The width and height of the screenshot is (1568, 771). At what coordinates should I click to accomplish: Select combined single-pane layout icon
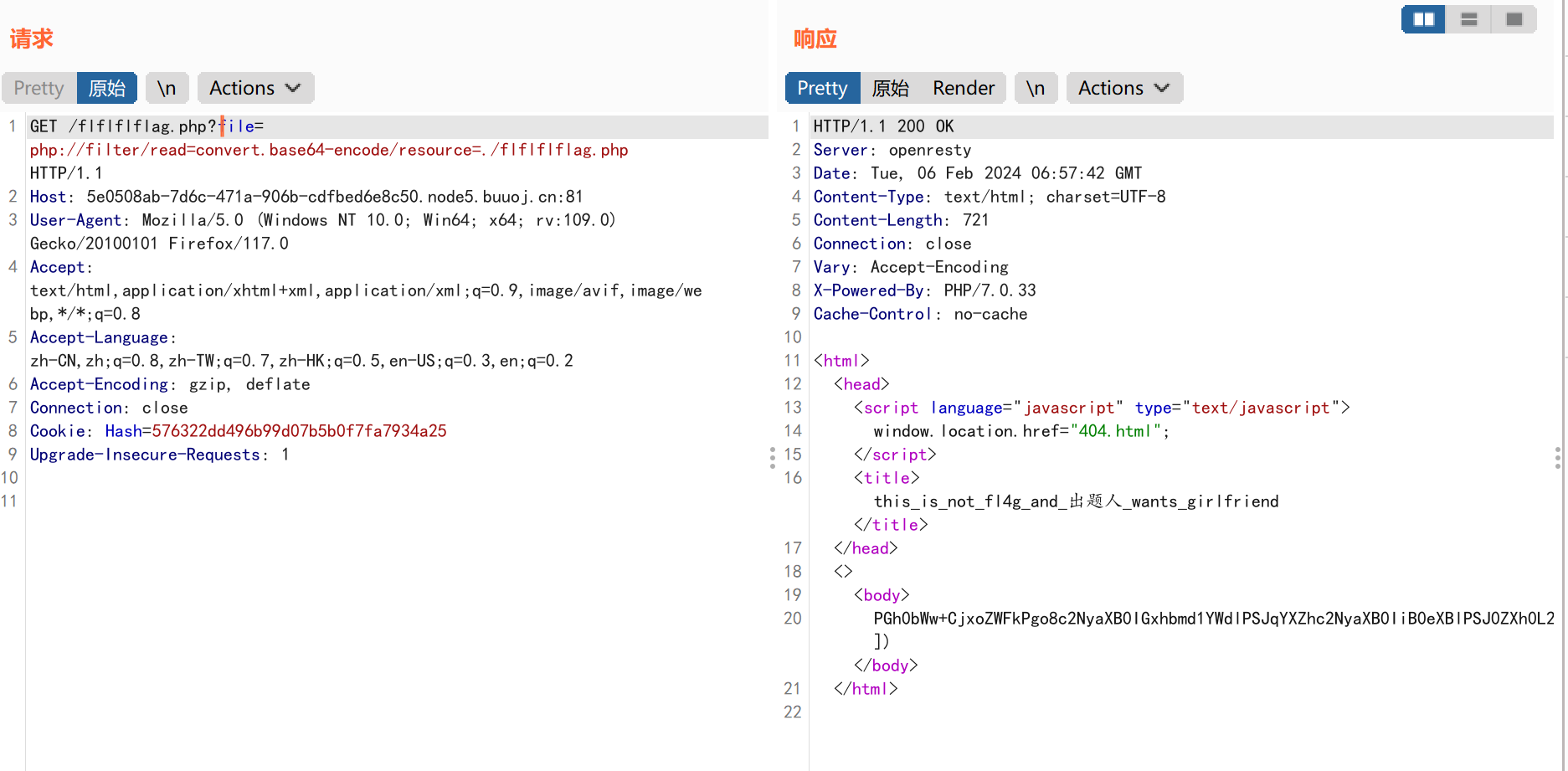(1514, 19)
